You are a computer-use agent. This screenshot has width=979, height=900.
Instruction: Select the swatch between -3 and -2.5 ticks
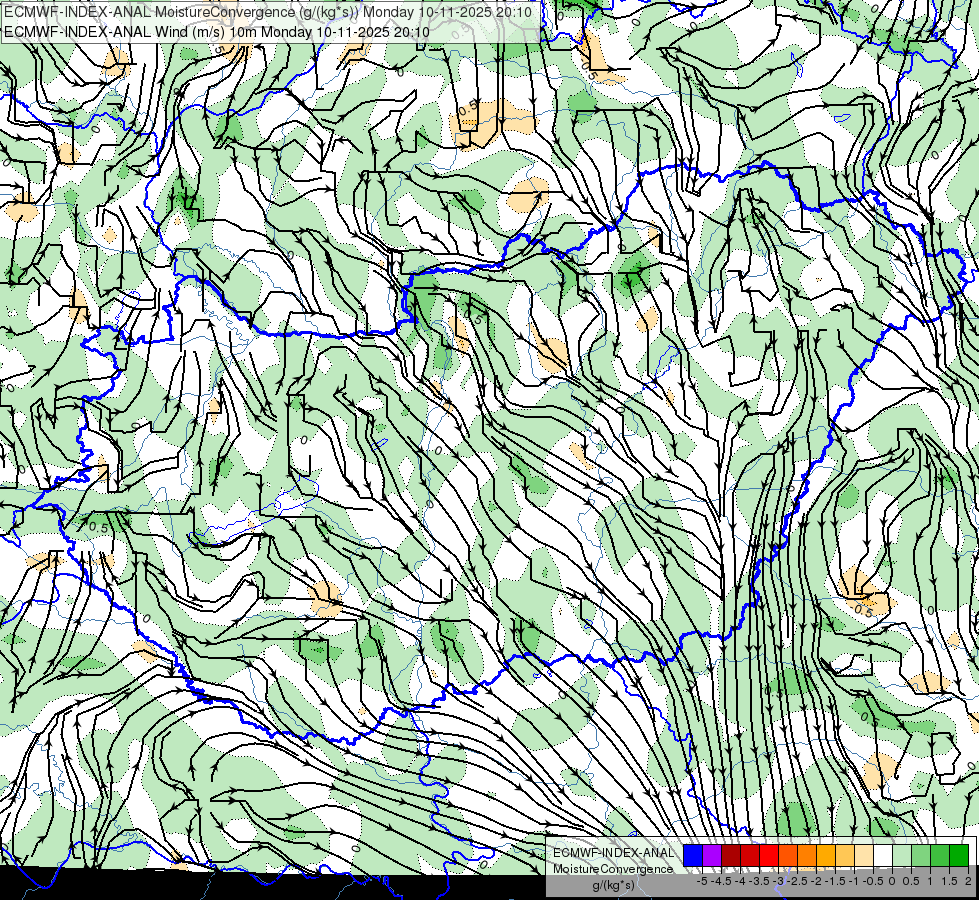click(788, 856)
